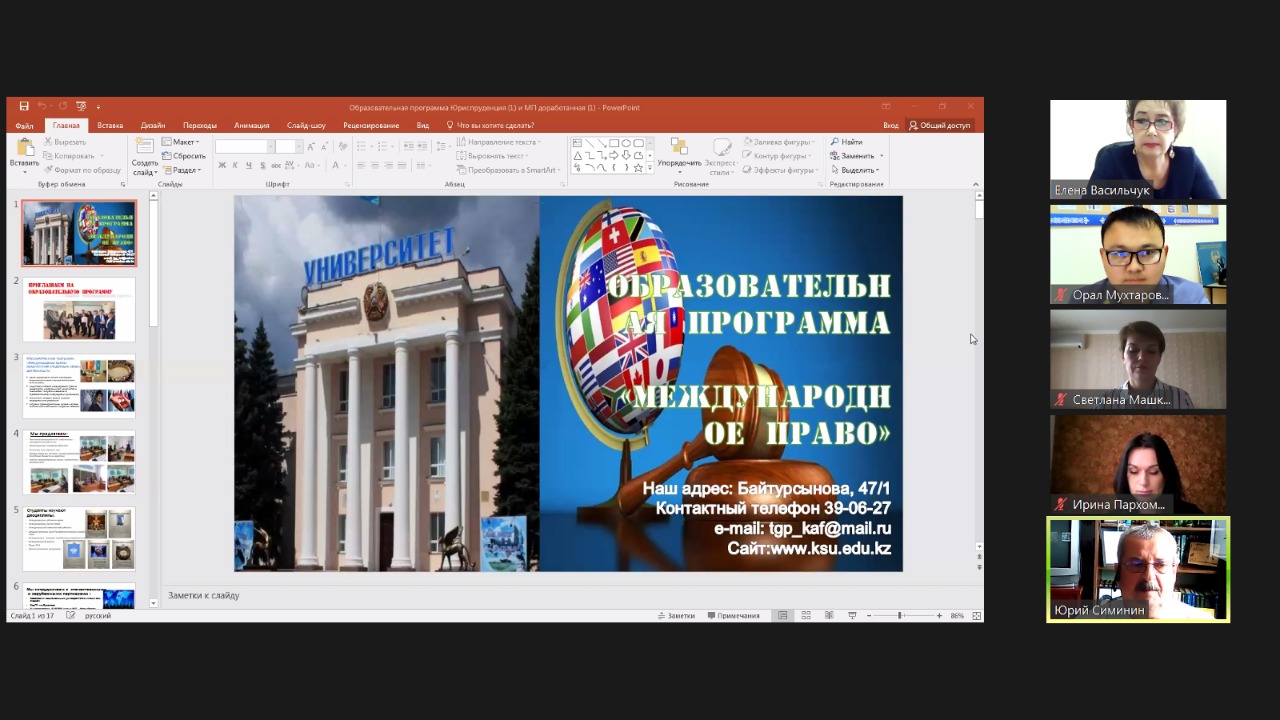Pick the star shape in the shapes gallery
Image resolution: width=1280 pixels, height=720 pixels.
[x=638, y=168]
